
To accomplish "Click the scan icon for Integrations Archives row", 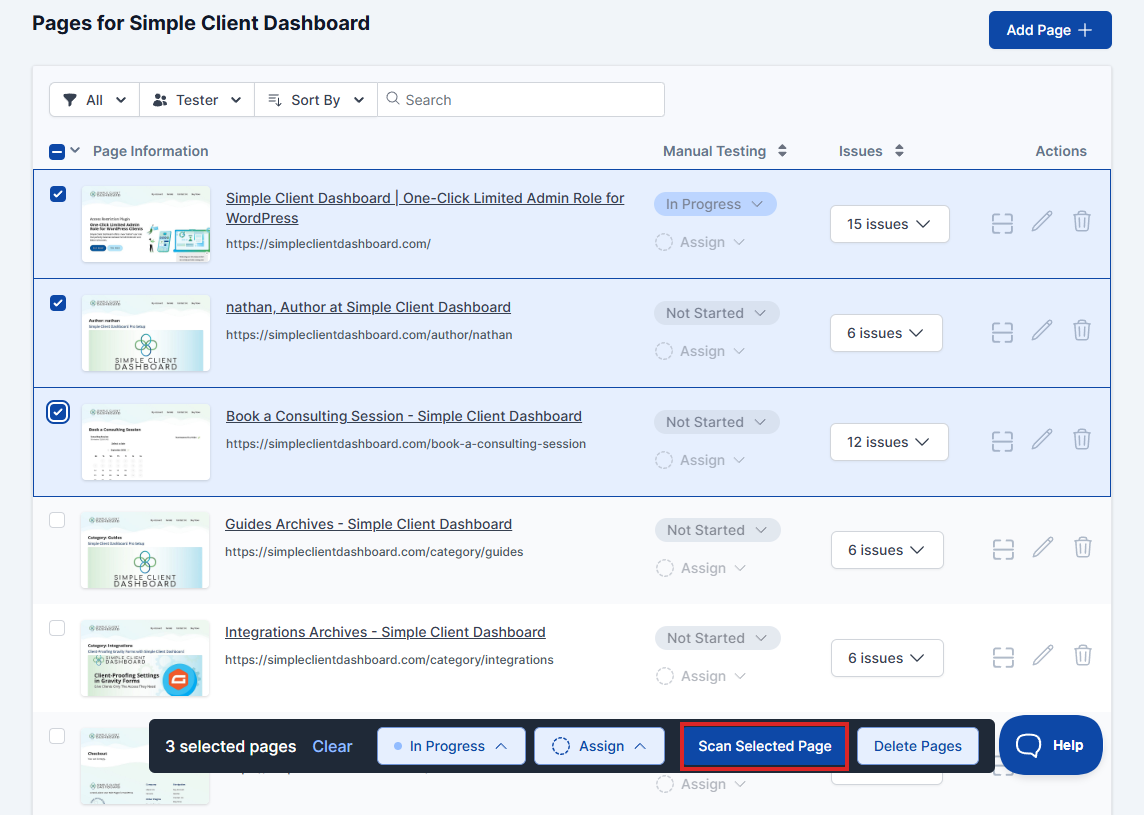I will pyautogui.click(x=1003, y=657).
